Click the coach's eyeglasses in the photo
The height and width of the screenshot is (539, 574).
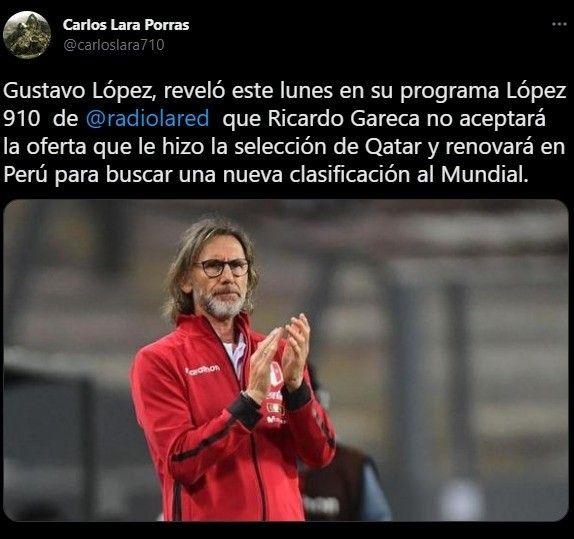pyautogui.click(x=223, y=267)
